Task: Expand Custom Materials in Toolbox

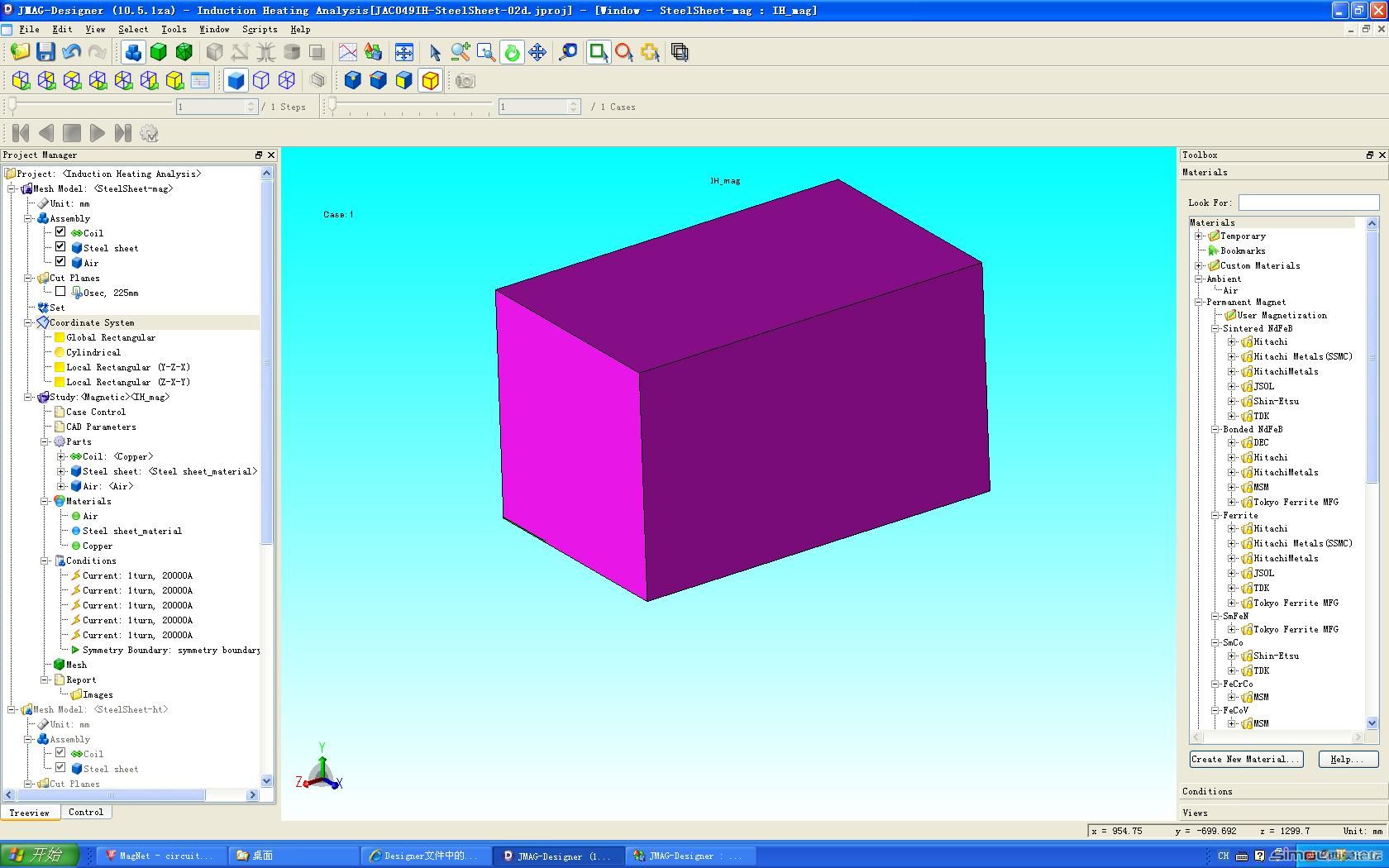Action: 1199,265
